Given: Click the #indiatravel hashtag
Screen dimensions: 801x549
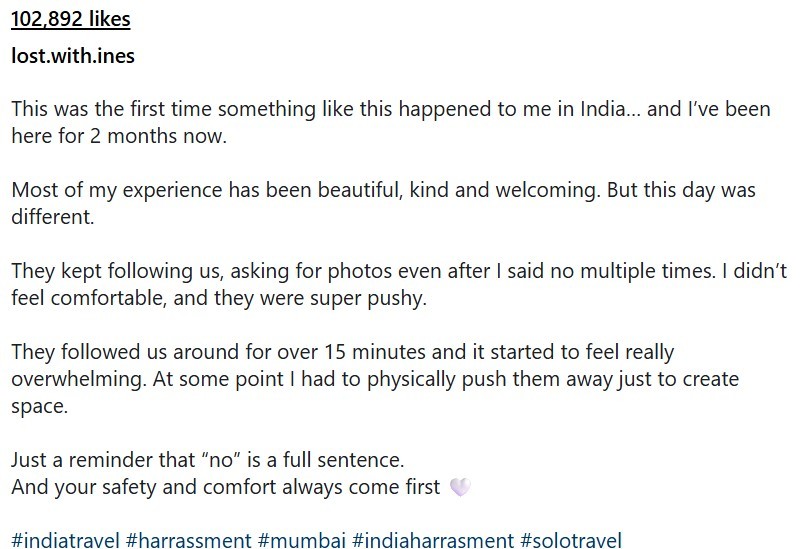Looking at the screenshot, I should [x=65, y=541].
